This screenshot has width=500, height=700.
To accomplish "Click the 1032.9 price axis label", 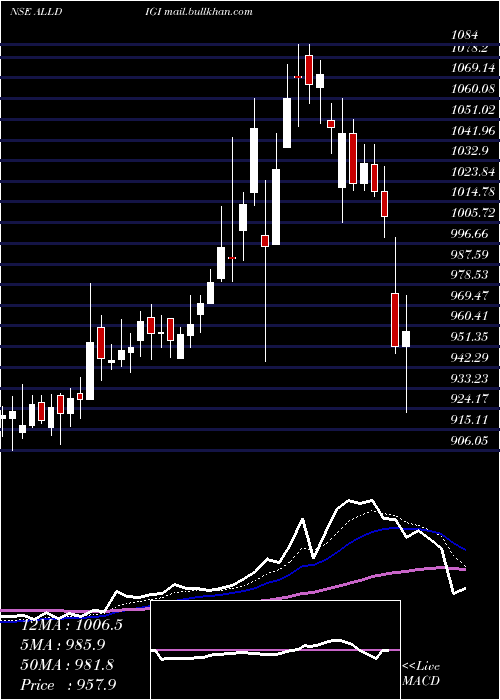I will 469,150.
